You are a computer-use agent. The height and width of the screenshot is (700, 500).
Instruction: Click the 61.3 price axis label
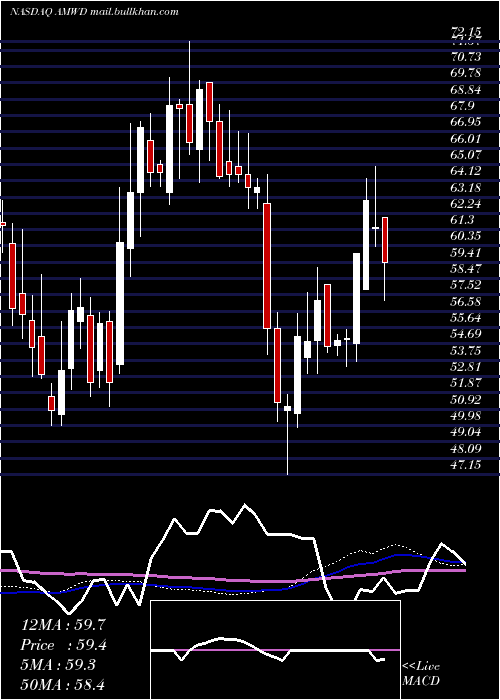click(x=462, y=220)
